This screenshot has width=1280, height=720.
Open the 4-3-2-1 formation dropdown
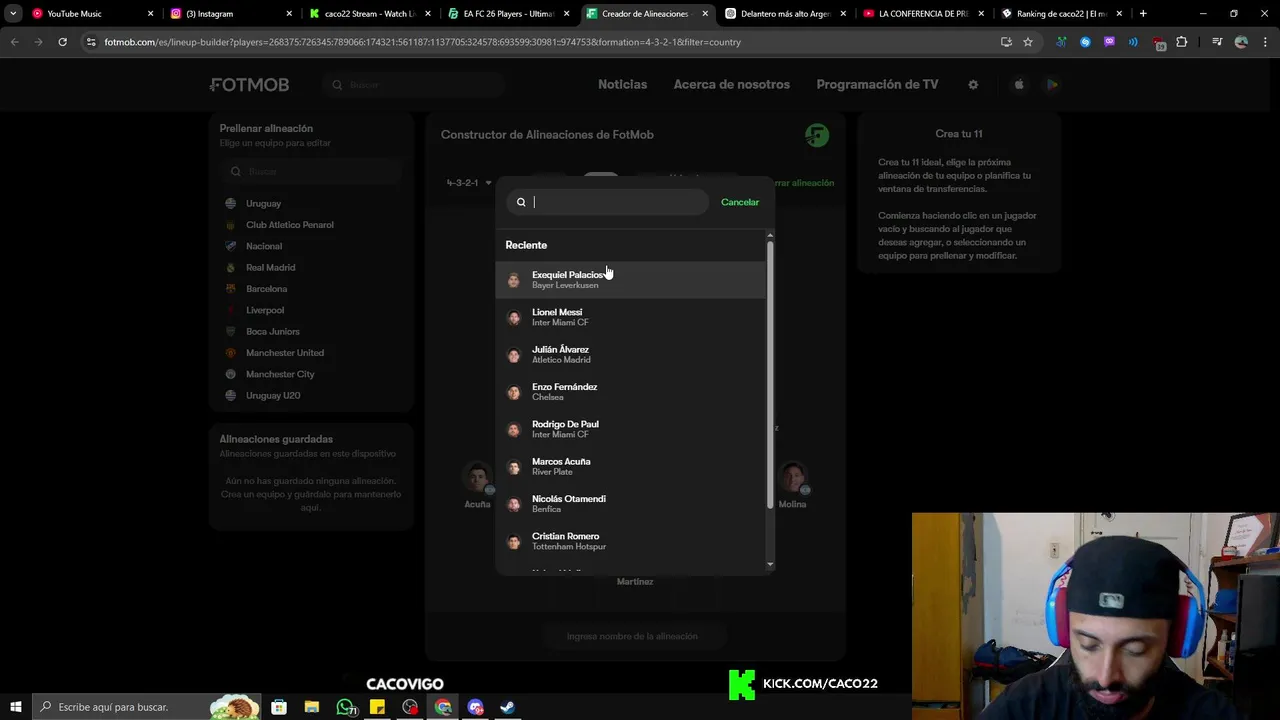pos(469,183)
